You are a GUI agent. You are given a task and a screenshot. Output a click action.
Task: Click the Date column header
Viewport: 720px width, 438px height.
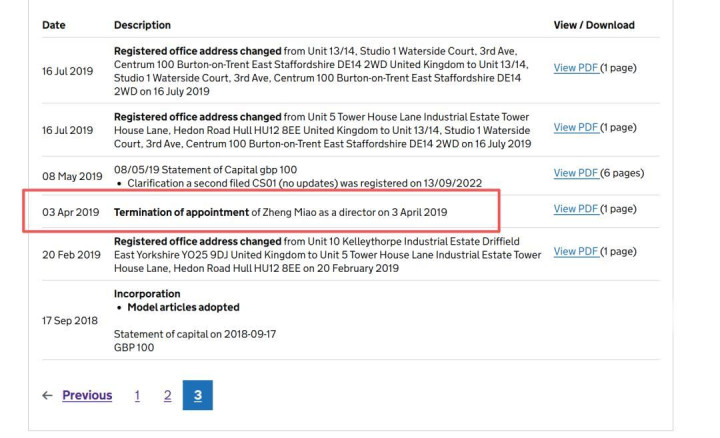click(53, 25)
